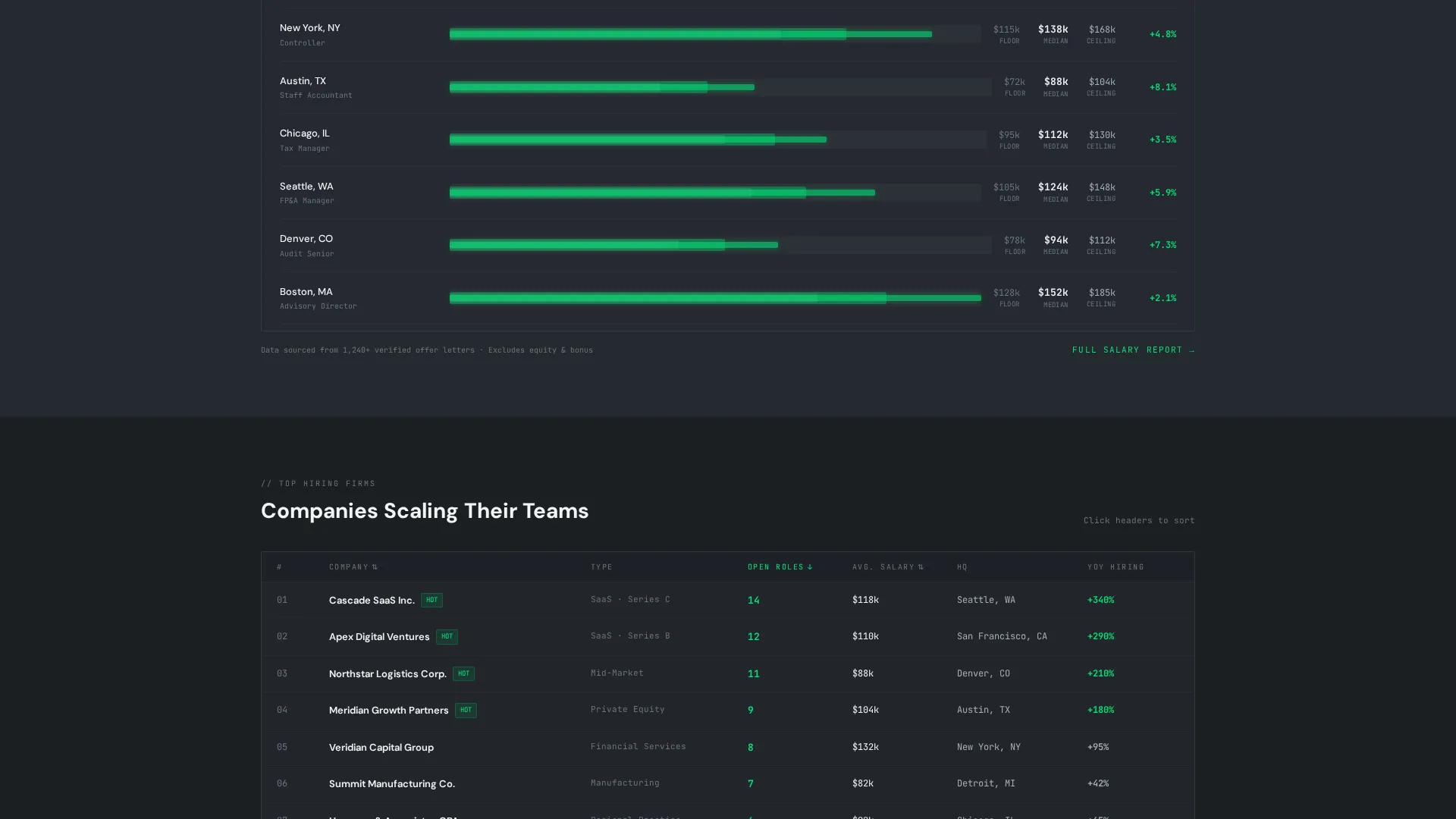This screenshot has width=1456, height=819.
Task: Select the Veridian Capital Group company name
Action: (x=381, y=747)
